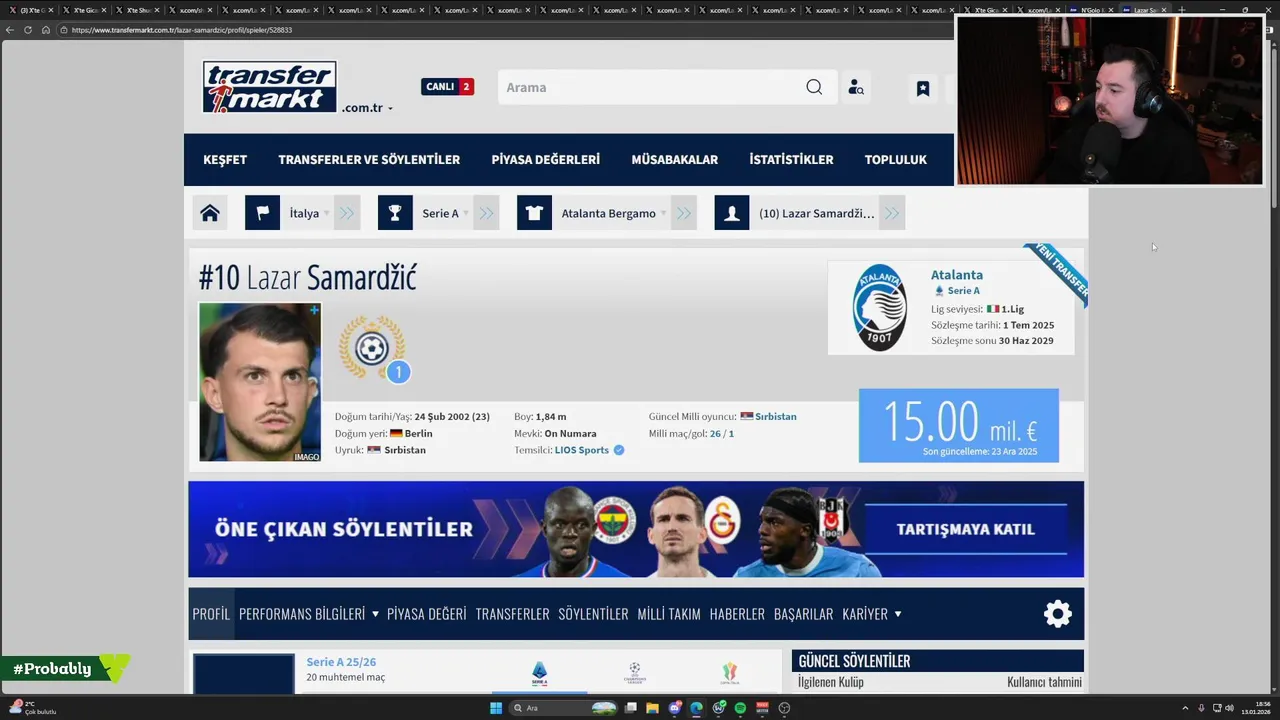Open the PİYASA DEĞERLERİ menu
1280x720 pixels.
[x=546, y=160]
